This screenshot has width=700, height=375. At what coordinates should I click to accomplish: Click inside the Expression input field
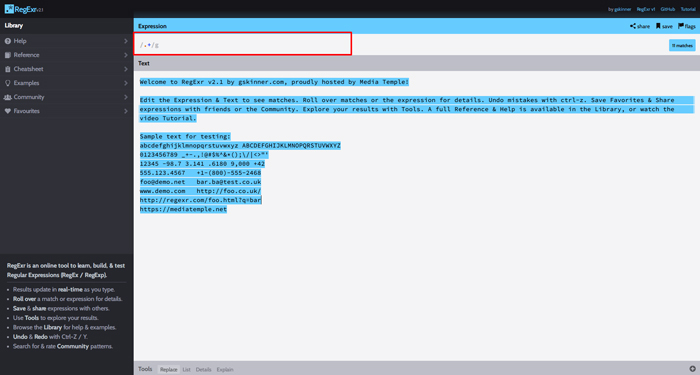pos(242,44)
